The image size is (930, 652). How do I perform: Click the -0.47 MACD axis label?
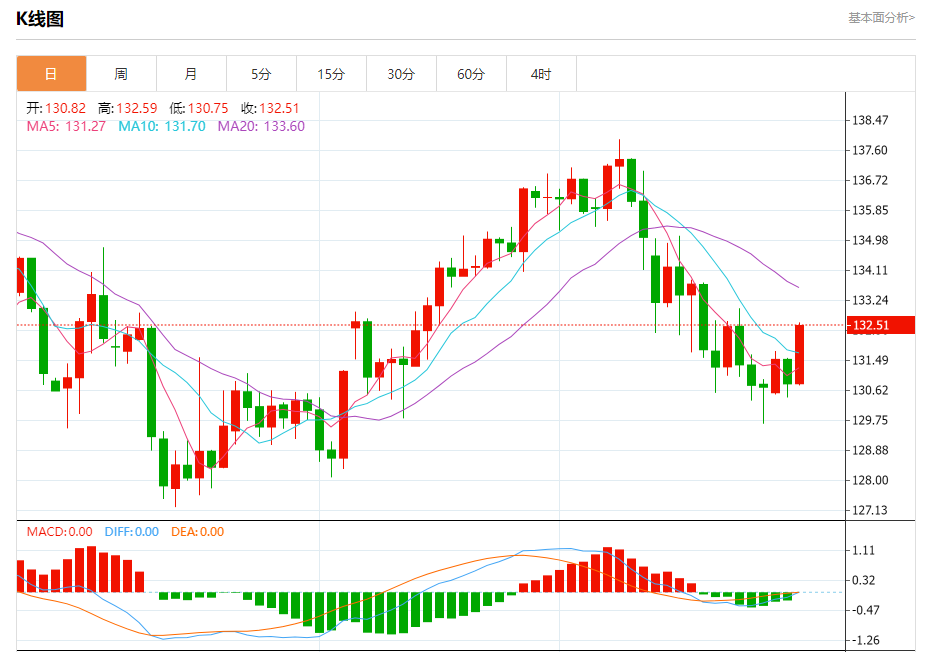[865, 610]
